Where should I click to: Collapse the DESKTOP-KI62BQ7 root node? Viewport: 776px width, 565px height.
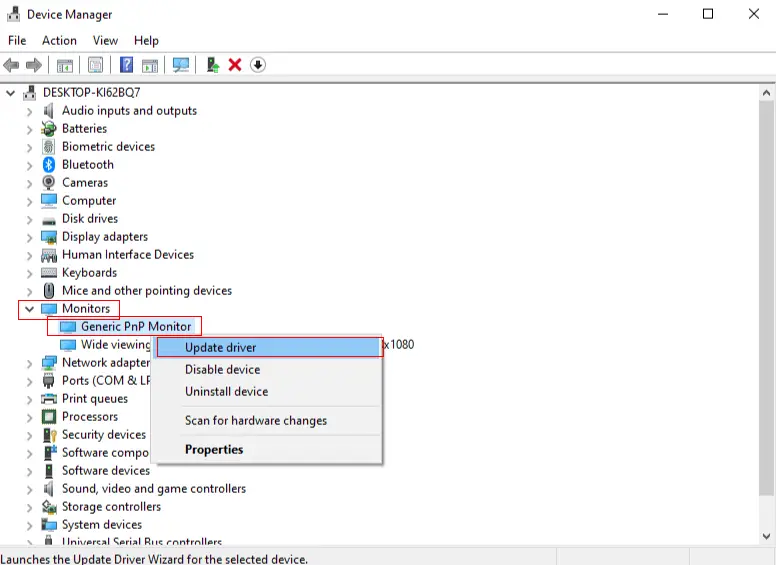point(10,93)
